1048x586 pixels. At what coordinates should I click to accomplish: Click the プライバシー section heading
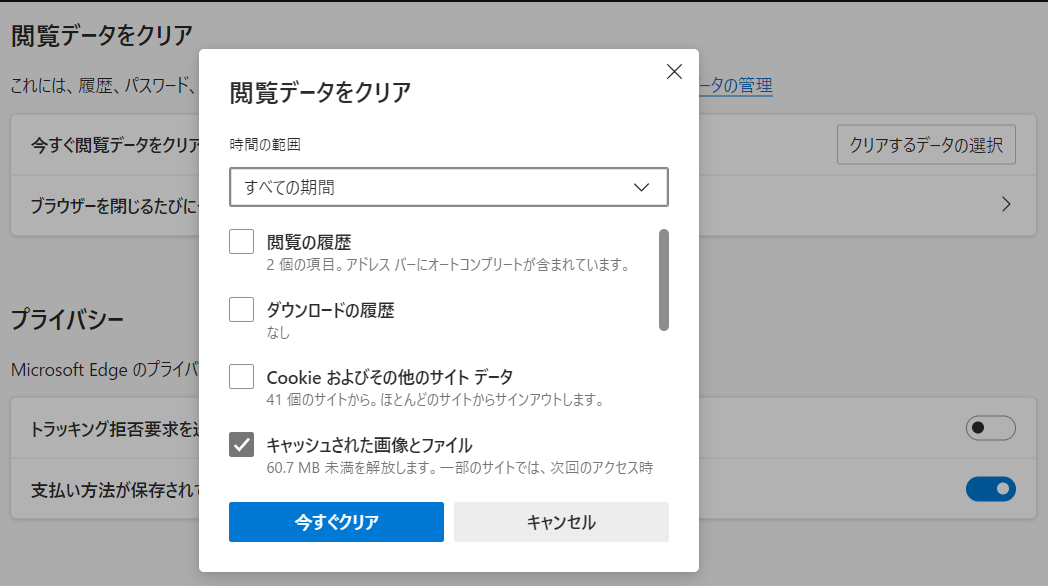tap(67, 320)
